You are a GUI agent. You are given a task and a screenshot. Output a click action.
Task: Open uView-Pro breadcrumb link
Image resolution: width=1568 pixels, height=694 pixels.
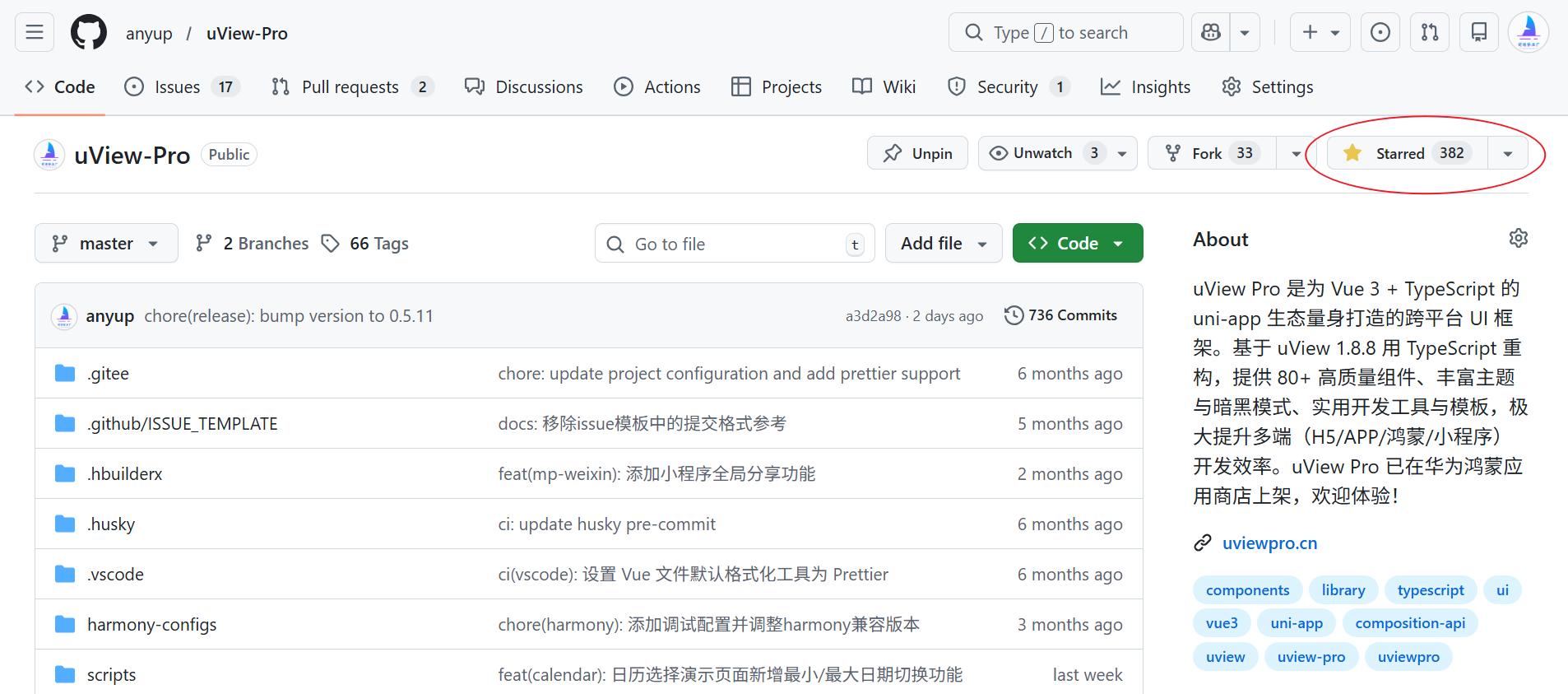(247, 34)
